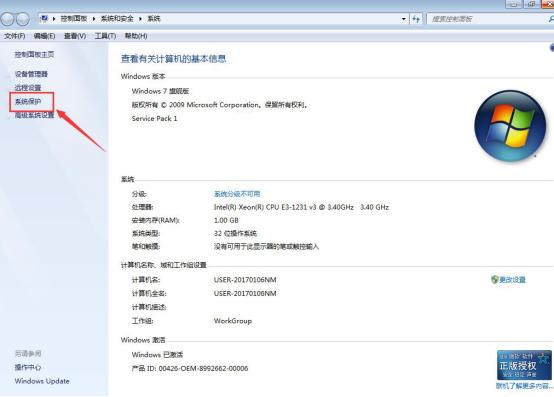The image size is (554, 397).
Task: Click USER-20170106NM beside 计算机名
Action: pyautogui.click(x=245, y=280)
